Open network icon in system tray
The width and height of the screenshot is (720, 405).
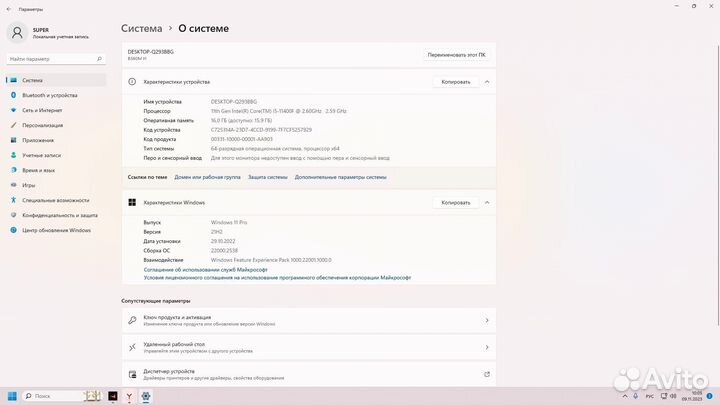point(664,396)
